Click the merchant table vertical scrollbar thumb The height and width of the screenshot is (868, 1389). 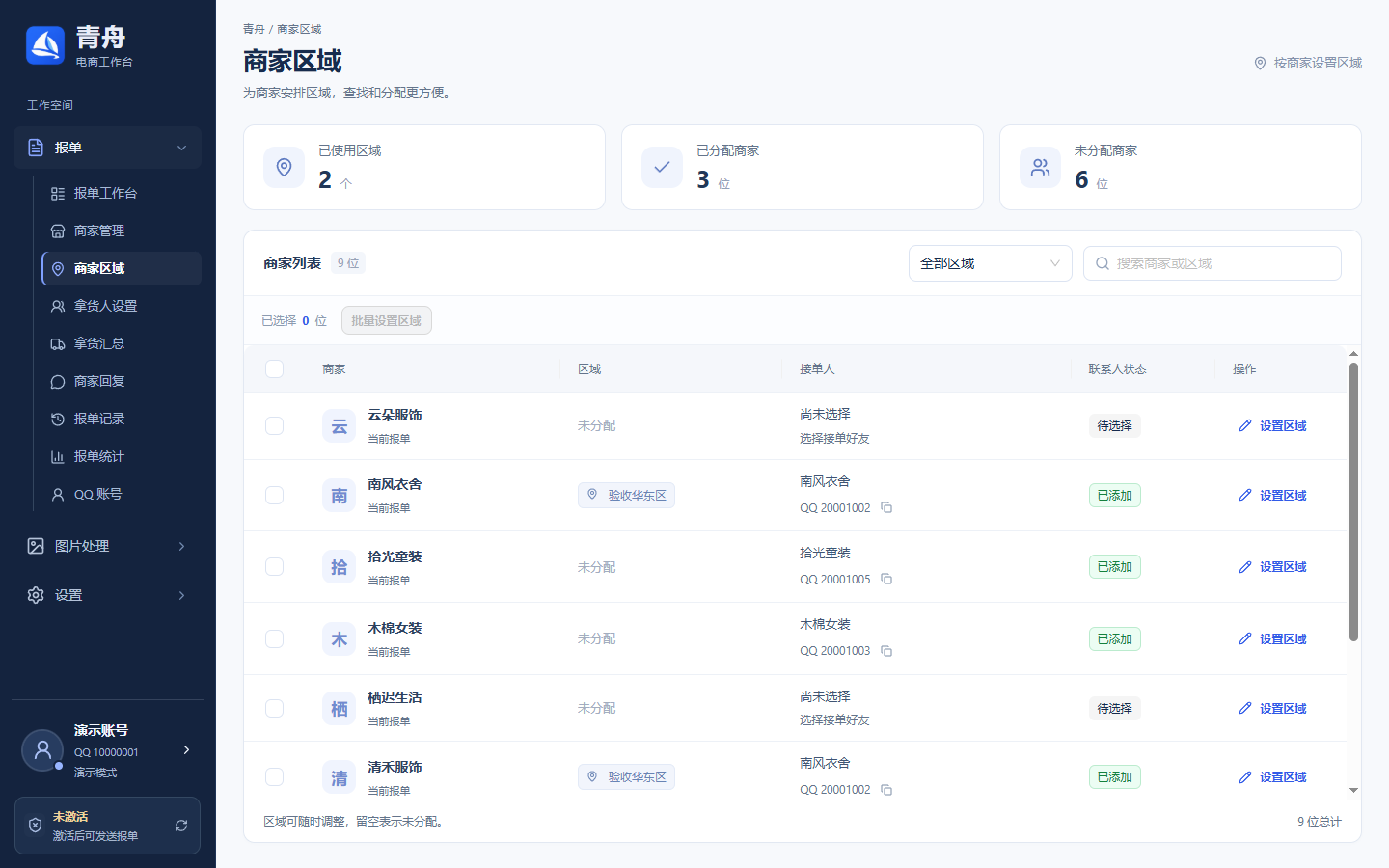[1353, 502]
